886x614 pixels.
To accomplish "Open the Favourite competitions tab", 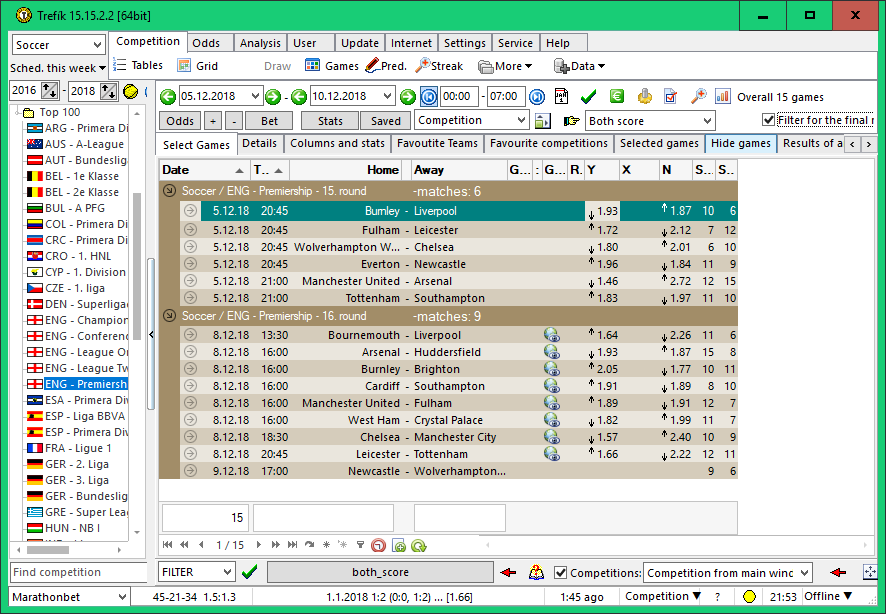I will [548, 144].
